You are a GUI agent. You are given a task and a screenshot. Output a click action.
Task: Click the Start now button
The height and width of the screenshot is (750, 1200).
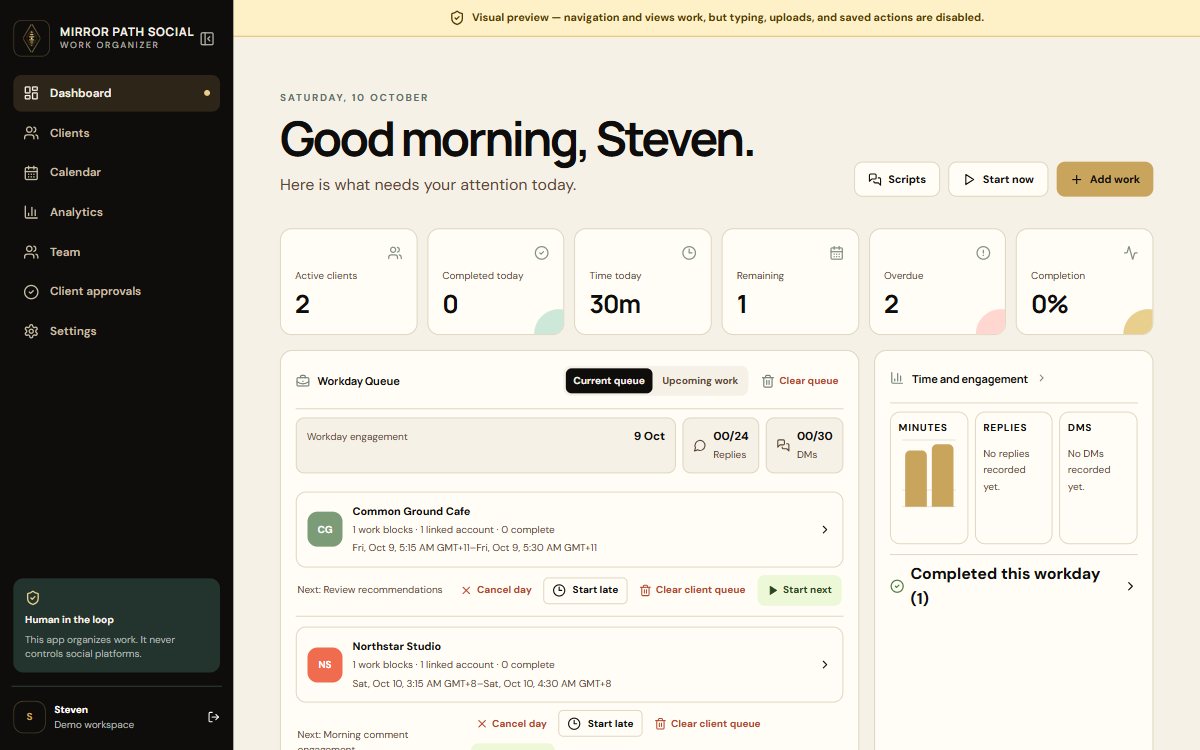coord(998,179)
